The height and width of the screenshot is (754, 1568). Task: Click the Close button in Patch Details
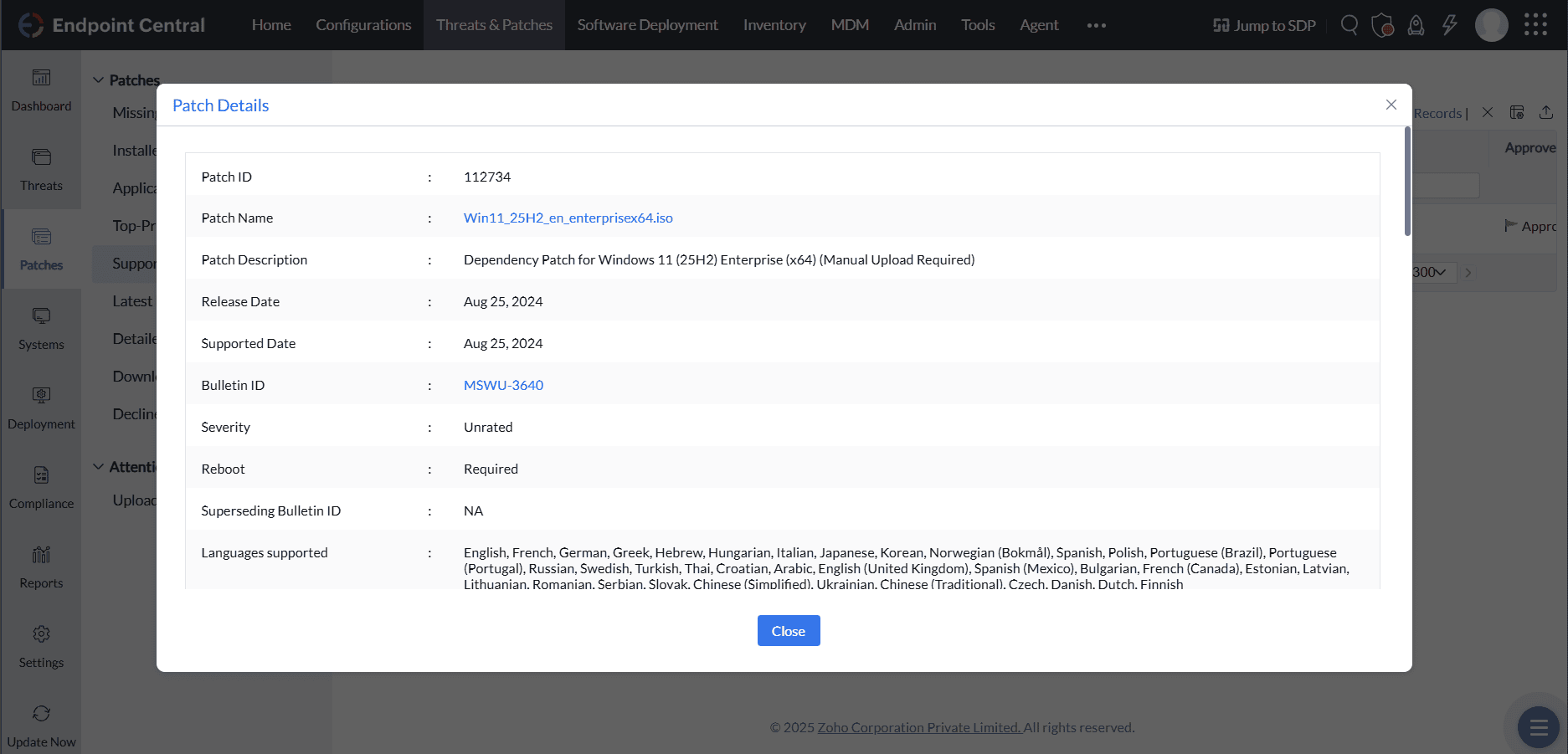click(789, 631)
